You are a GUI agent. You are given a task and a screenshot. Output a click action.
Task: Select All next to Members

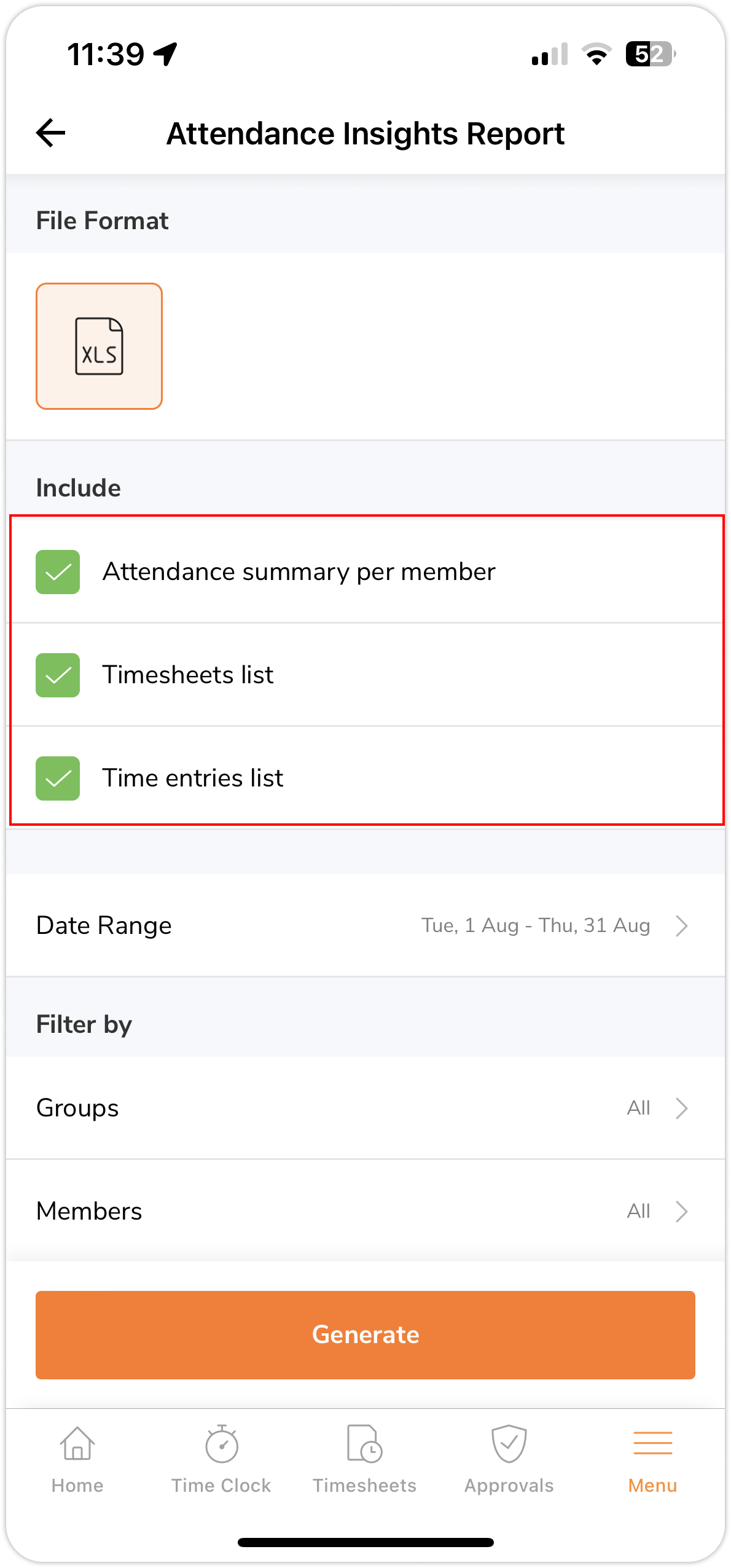pyautogui.click(x=639, y=1210)
